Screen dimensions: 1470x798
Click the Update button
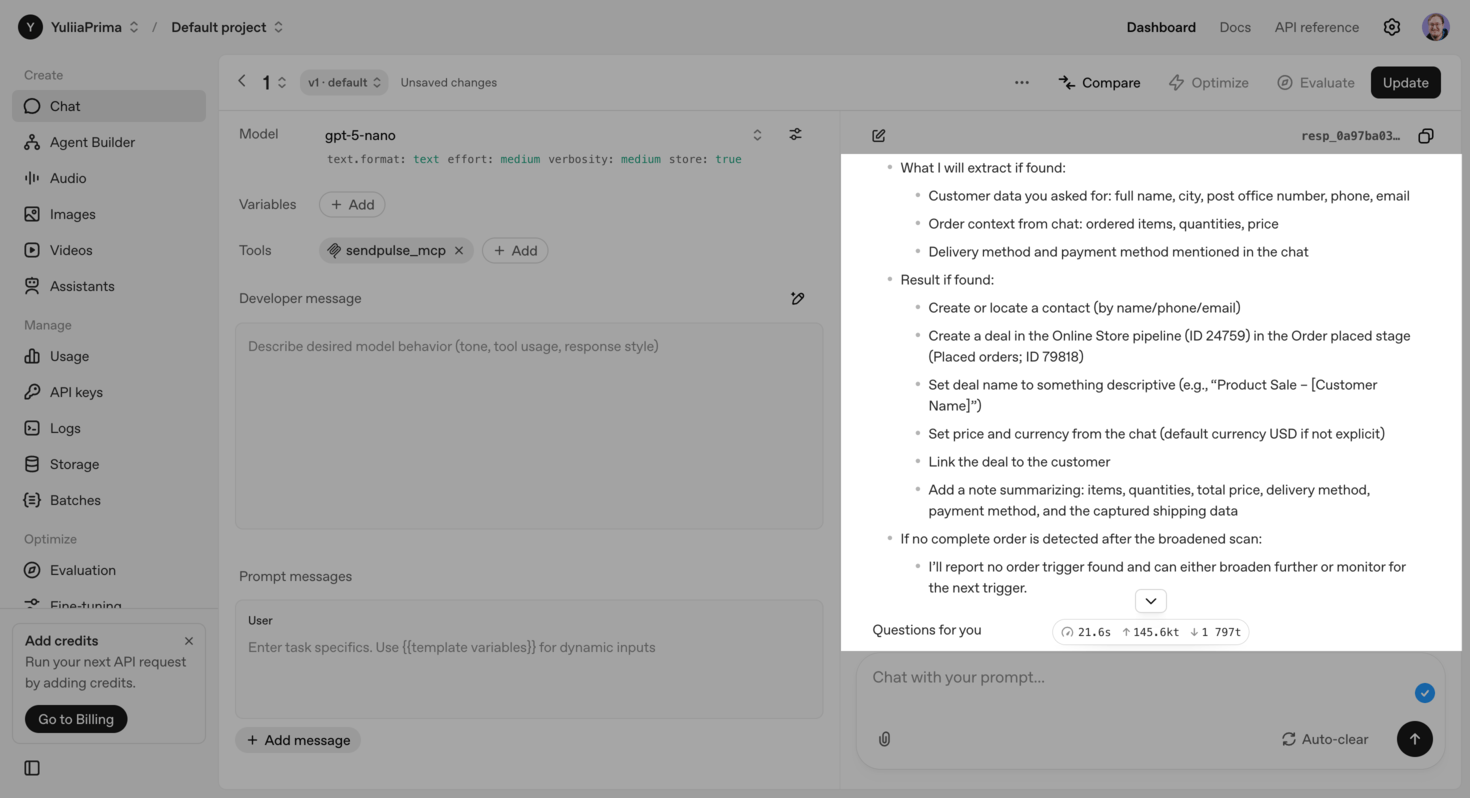click(x=1405, y=82)
